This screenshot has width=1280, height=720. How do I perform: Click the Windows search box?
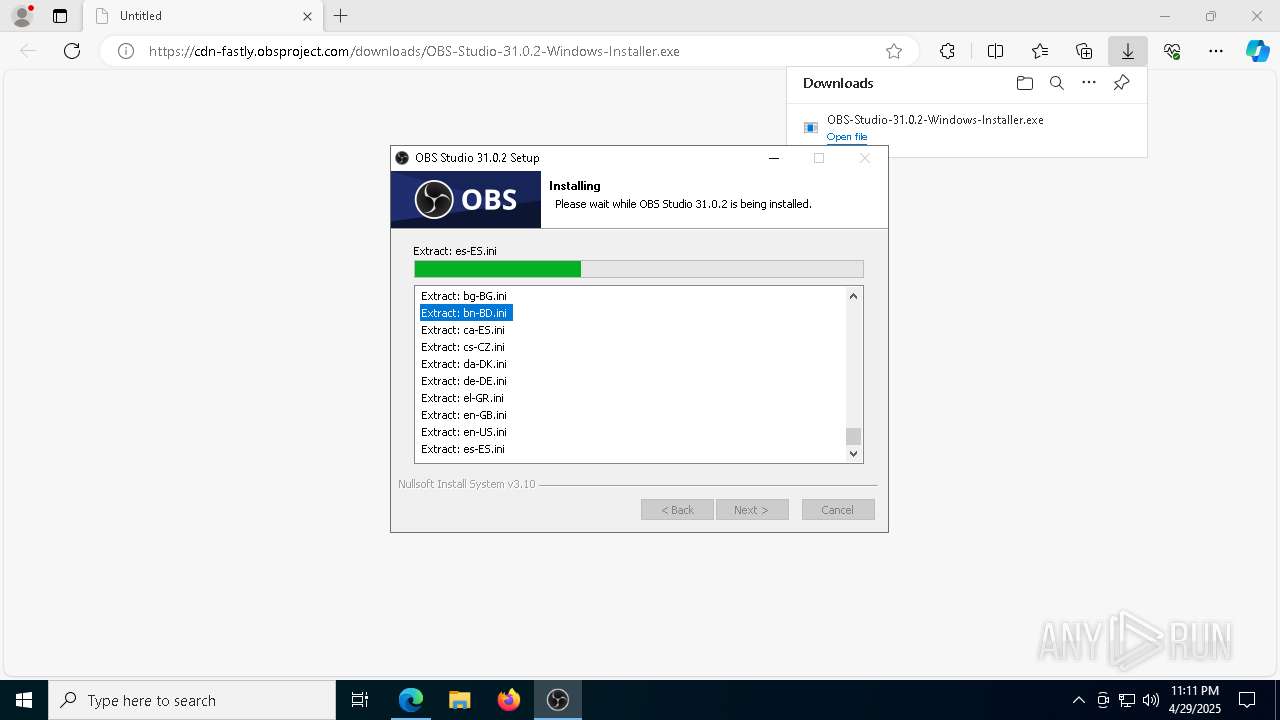click(192, 700)
